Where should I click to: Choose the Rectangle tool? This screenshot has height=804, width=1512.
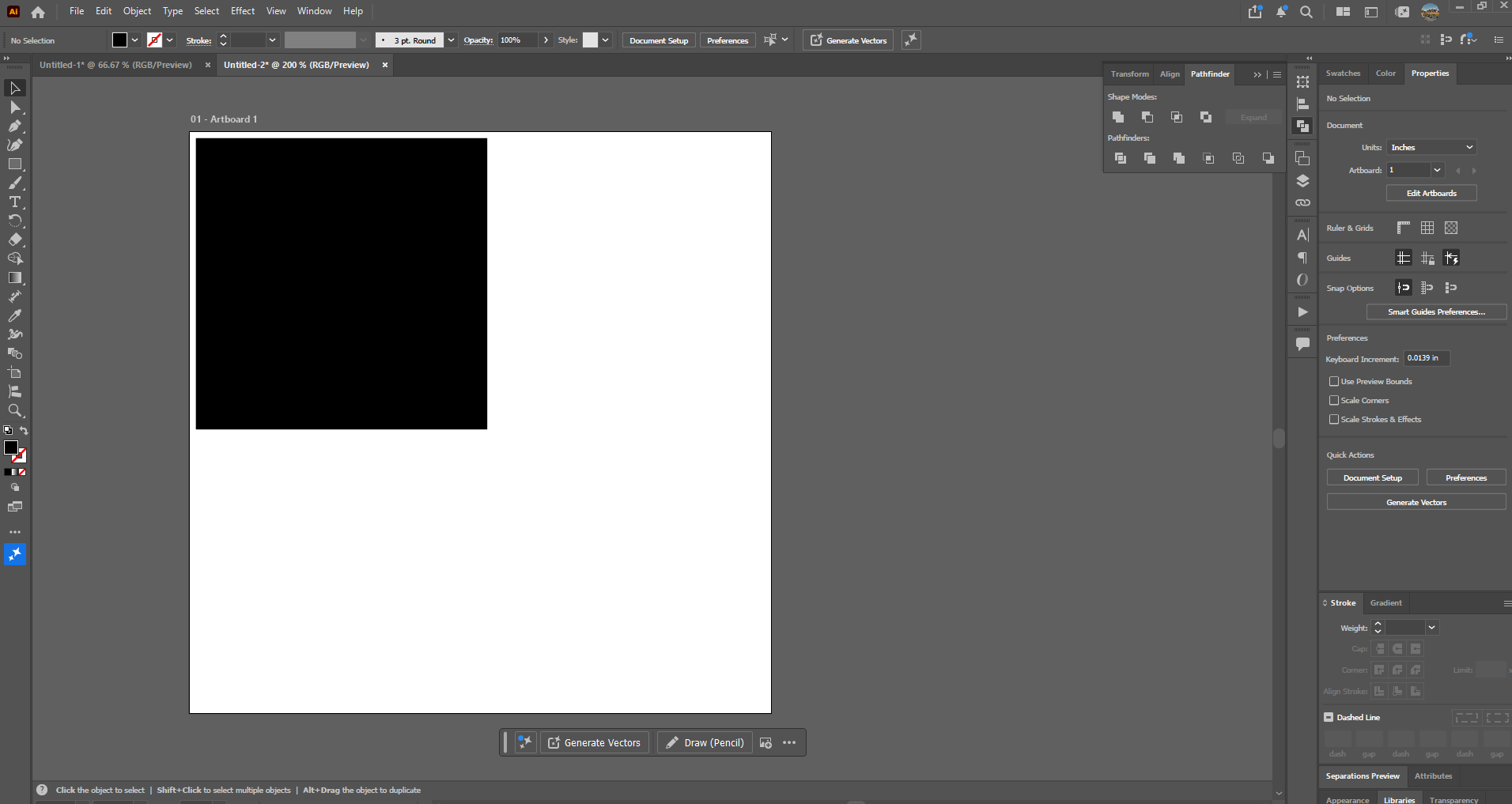[15, 164]
